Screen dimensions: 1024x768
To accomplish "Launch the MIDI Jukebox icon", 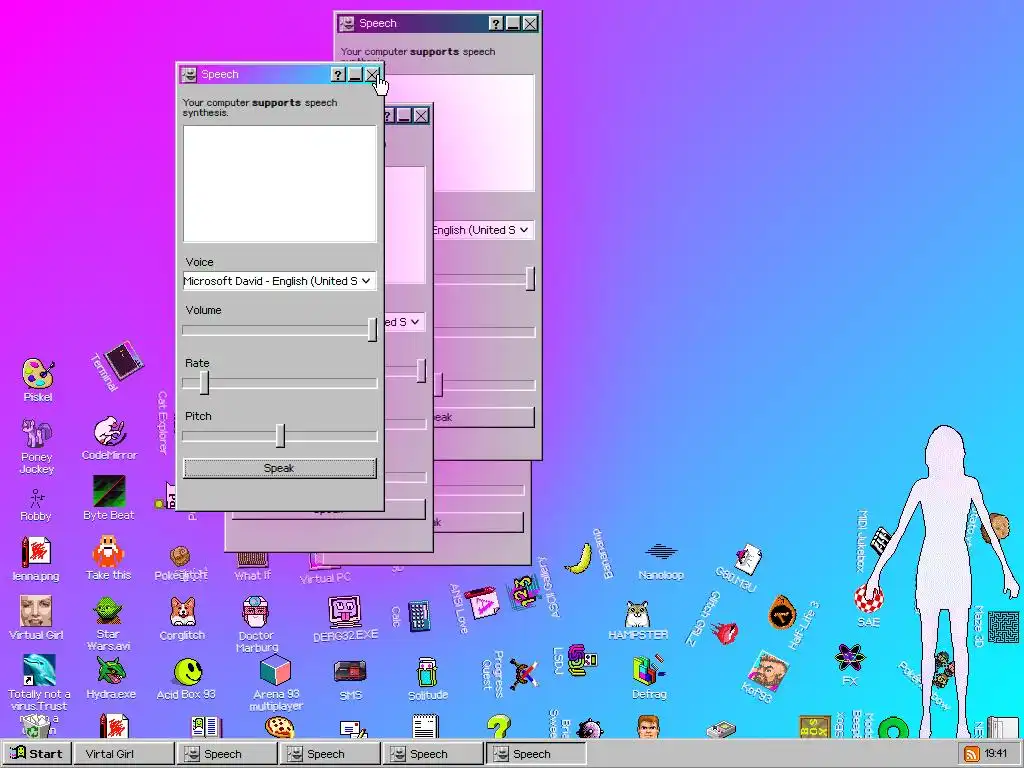I will tap(882, 541).
